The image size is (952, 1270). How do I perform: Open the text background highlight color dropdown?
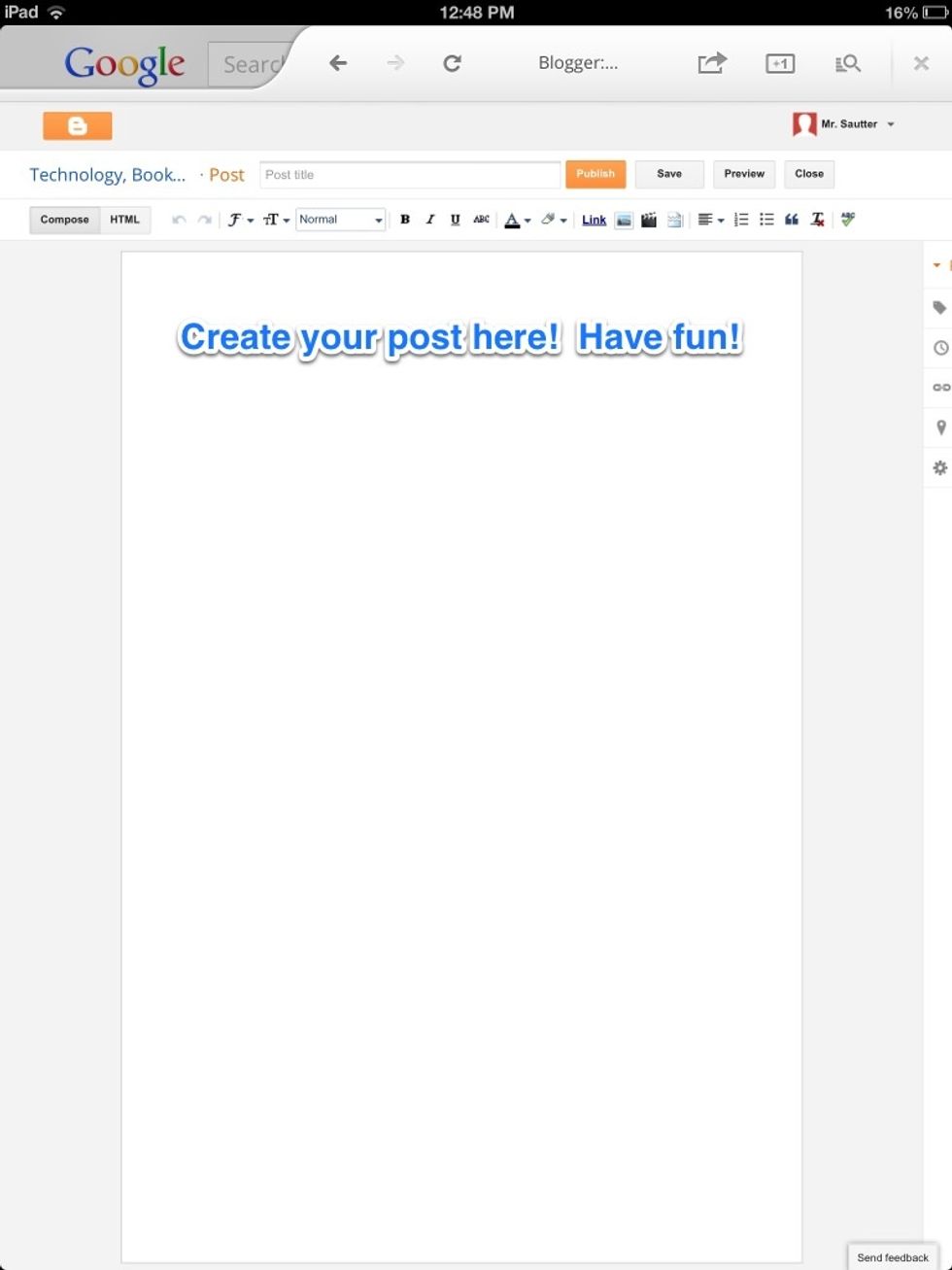554,220
